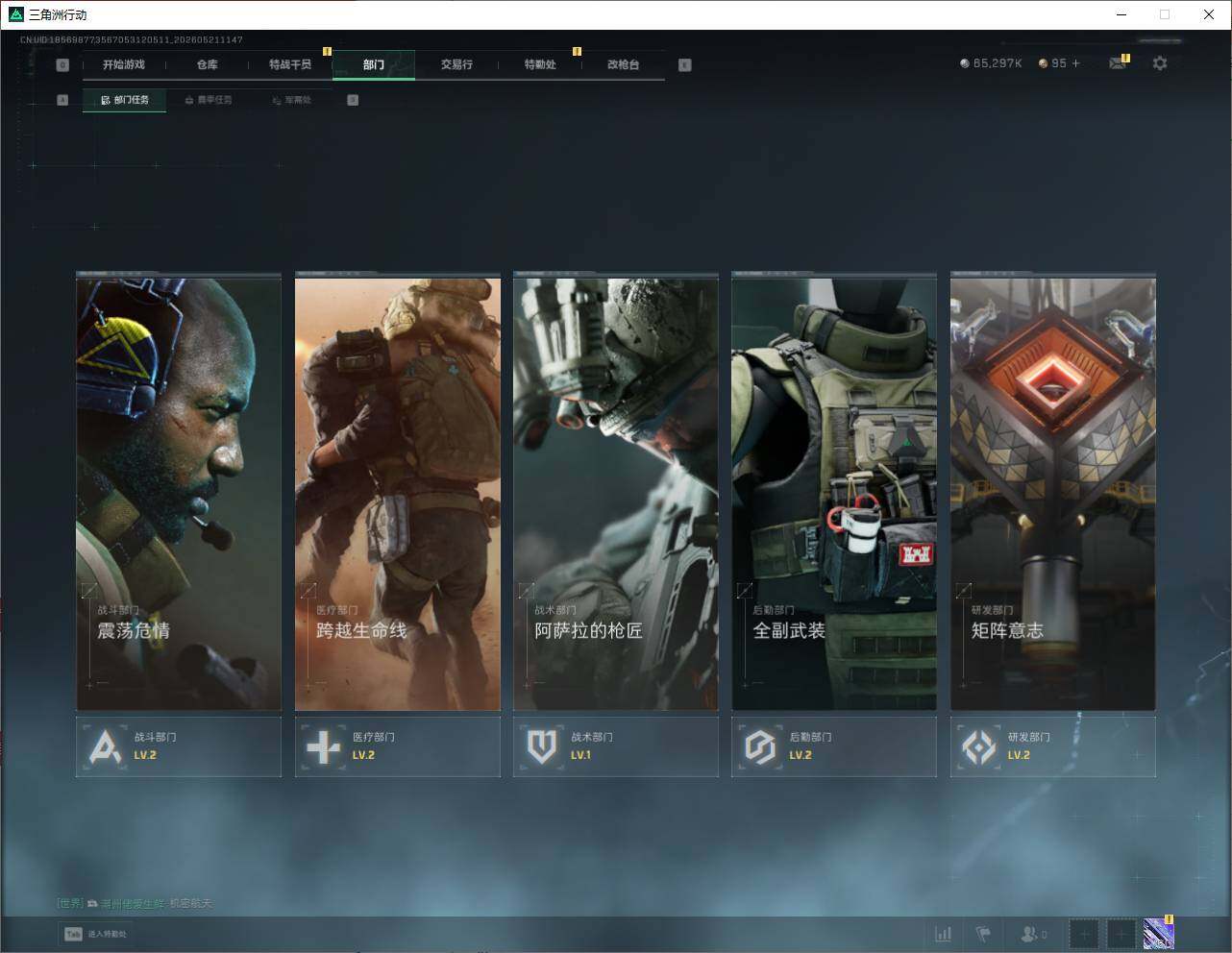The image size is (1232, 953).
Task: Open the 全副武装 logistics mission card
Action: point(834,493)
